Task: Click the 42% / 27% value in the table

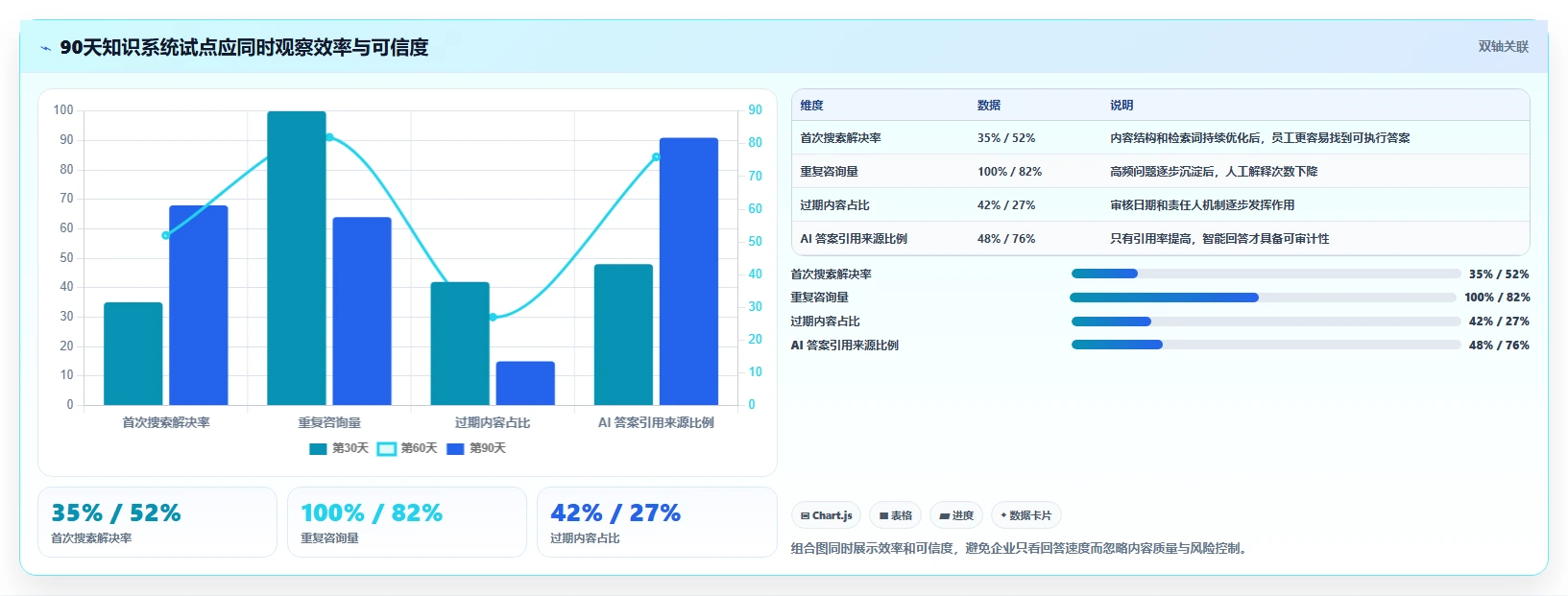Action: [1006, 205]
